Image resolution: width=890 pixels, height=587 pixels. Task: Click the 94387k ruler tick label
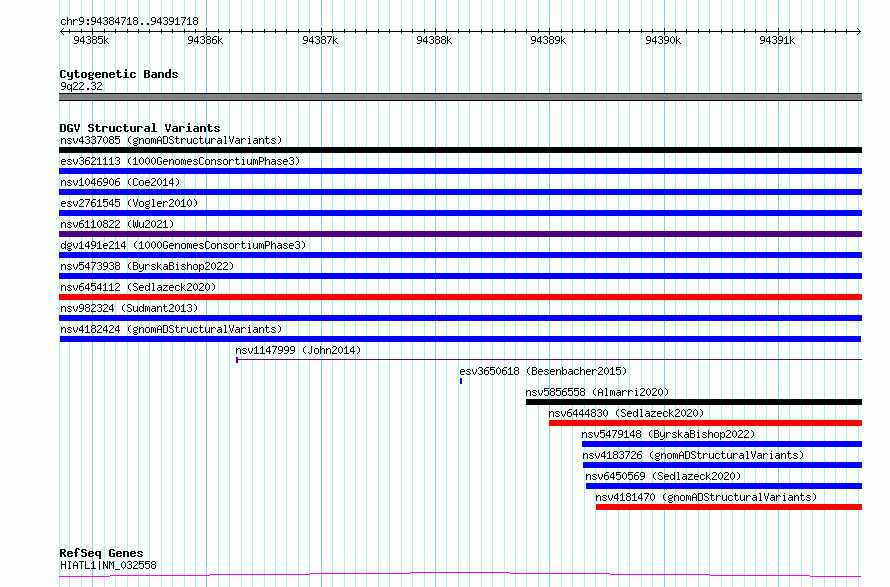pyautogui.click(x=320, y=41)
